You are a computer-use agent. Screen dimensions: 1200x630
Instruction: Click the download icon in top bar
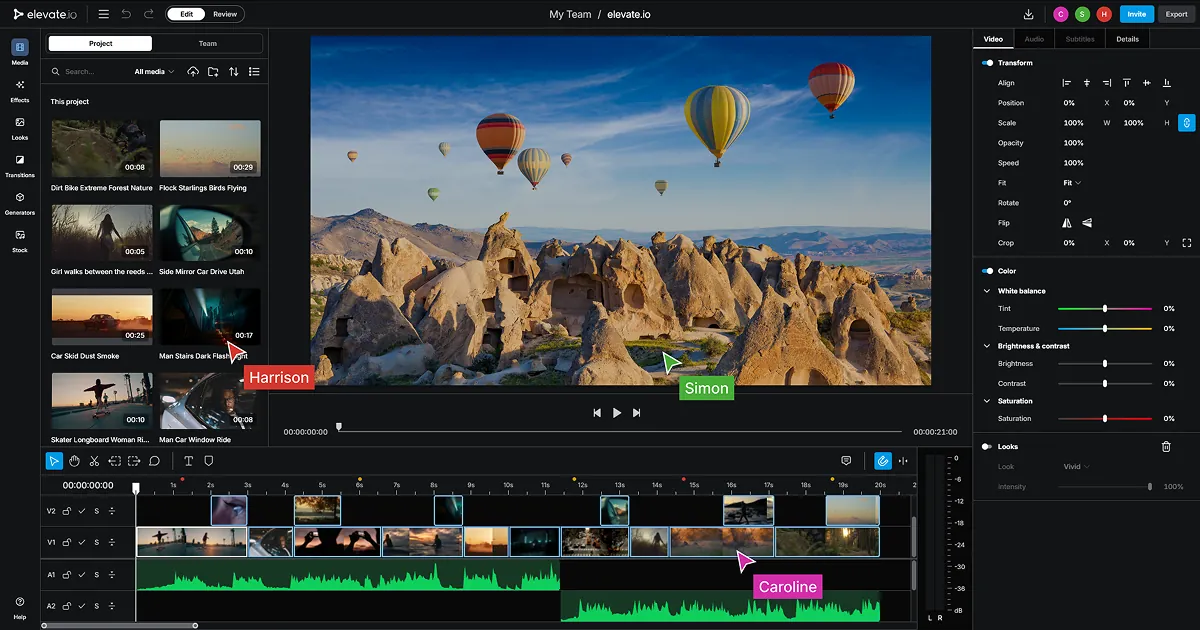(x=1029, y=14)
